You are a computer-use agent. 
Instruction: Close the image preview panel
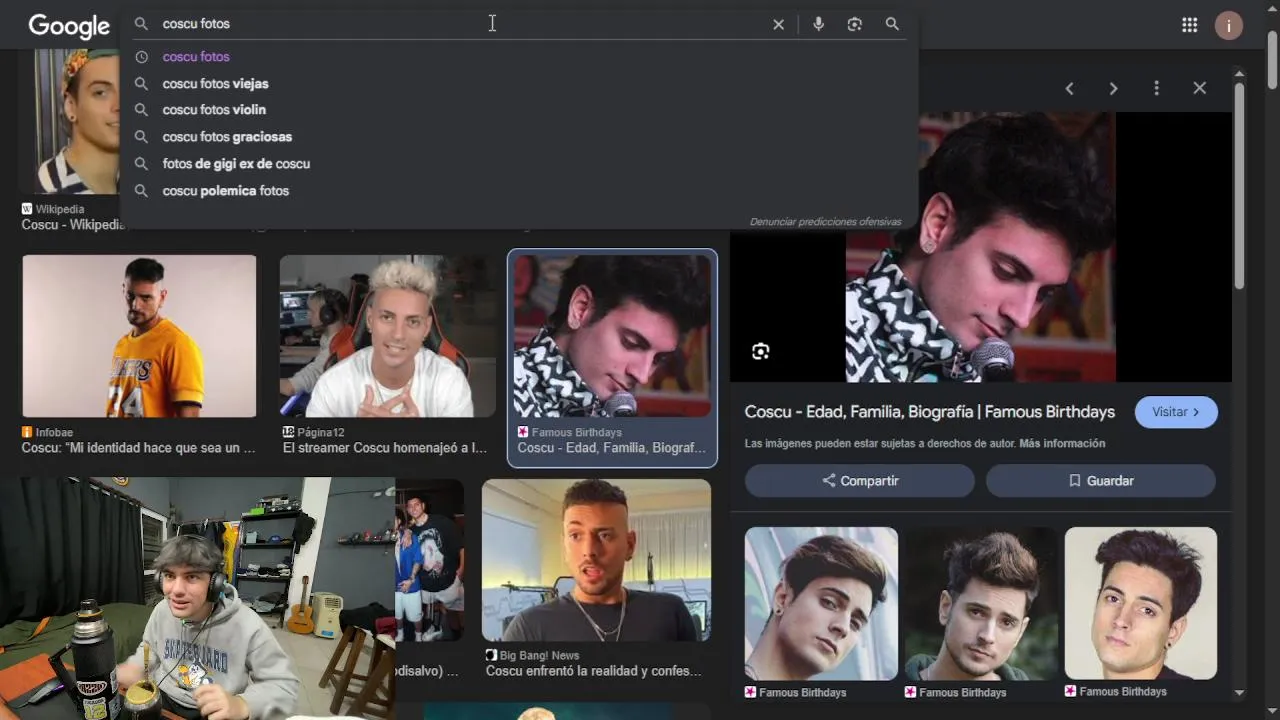[1200, 88]
